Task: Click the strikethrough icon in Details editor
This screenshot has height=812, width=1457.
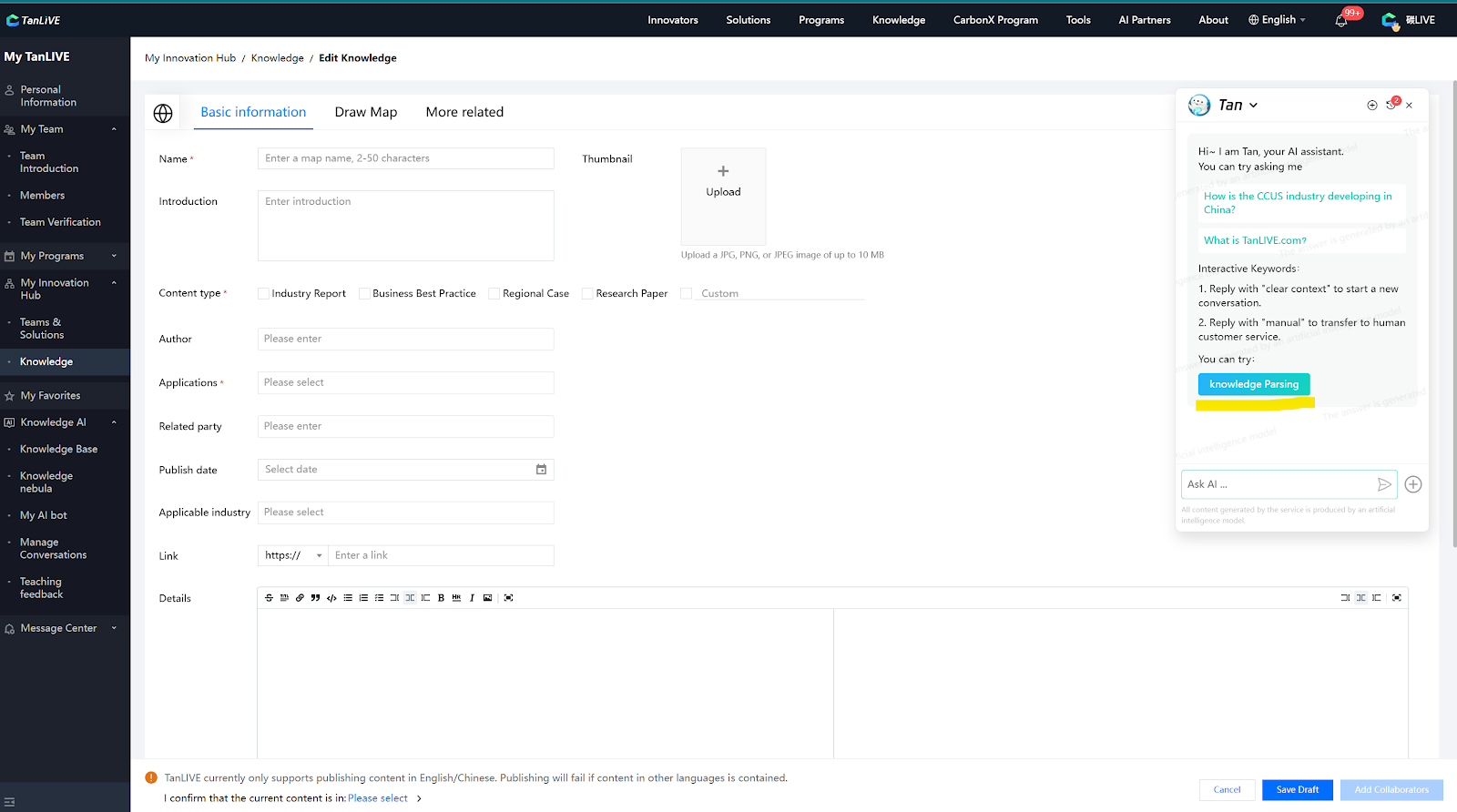Action: [269, 598]
